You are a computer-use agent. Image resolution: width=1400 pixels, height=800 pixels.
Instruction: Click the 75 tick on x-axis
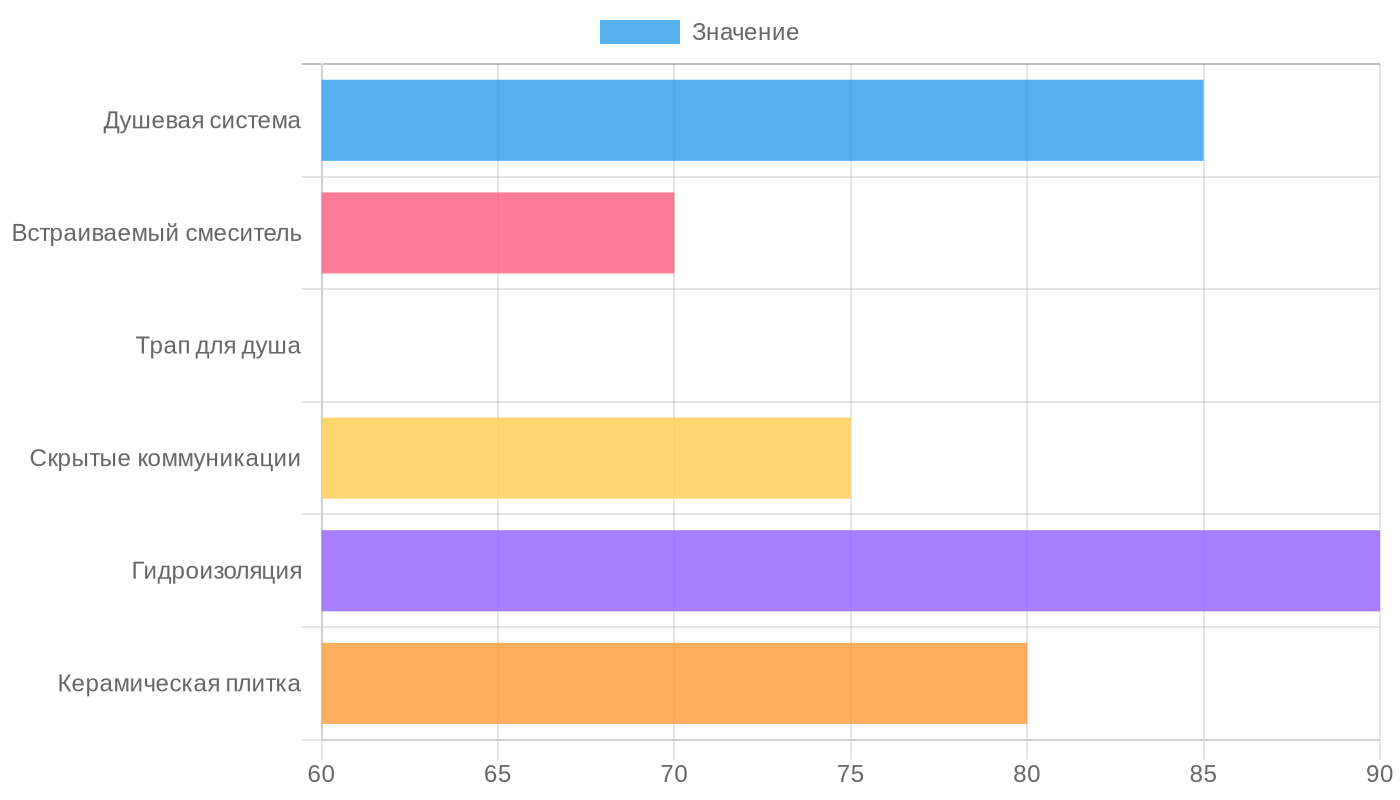(851, 774)
